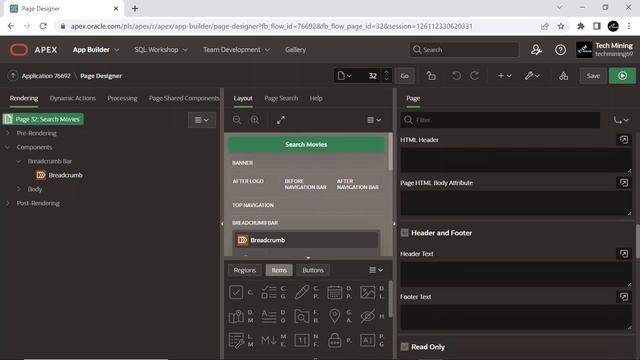Click the Save button
The height and width of the screenshot is (360, 640).
click(x=593, y=76)
